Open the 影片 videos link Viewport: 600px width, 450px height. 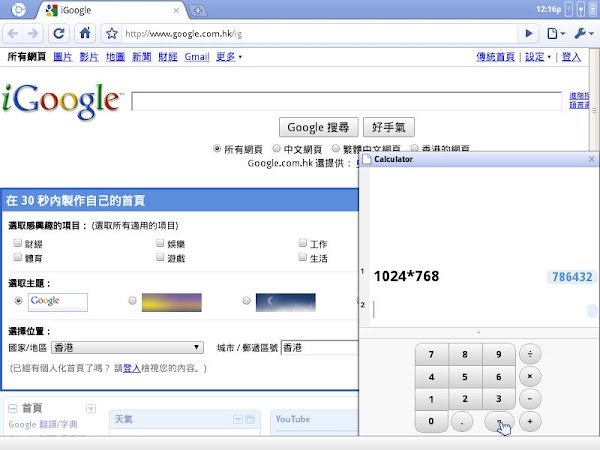click(x=89, y=57)
